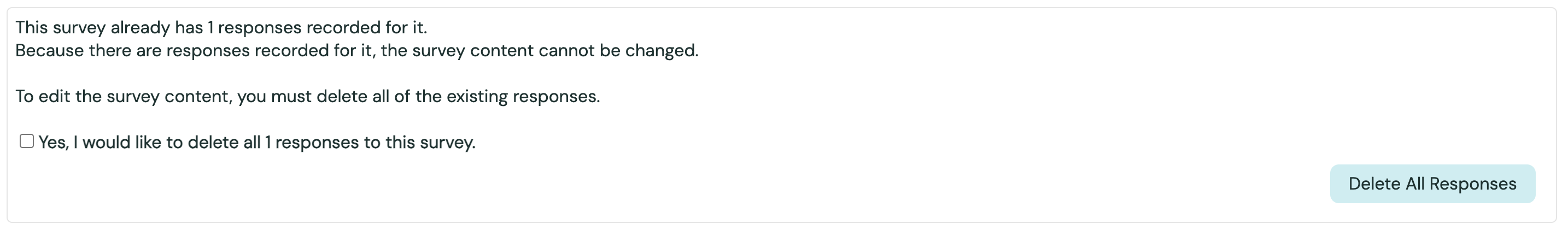Click the 'survey content cannot be changed' sentence

[x=555, y=50]
